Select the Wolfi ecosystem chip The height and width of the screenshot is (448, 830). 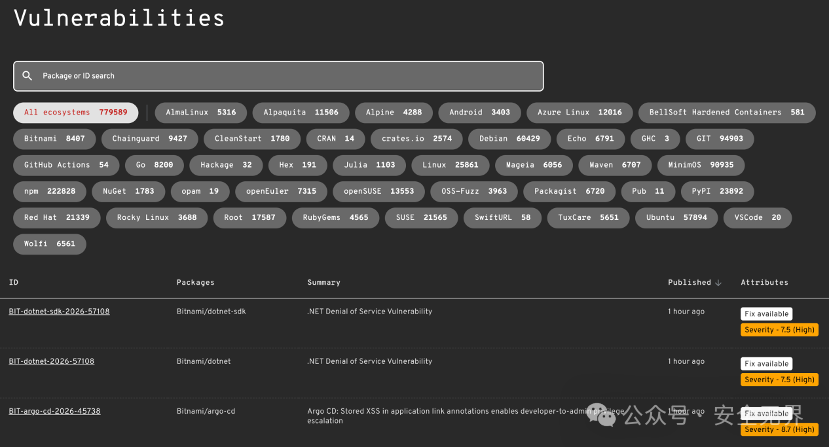(x=50, y=244)
